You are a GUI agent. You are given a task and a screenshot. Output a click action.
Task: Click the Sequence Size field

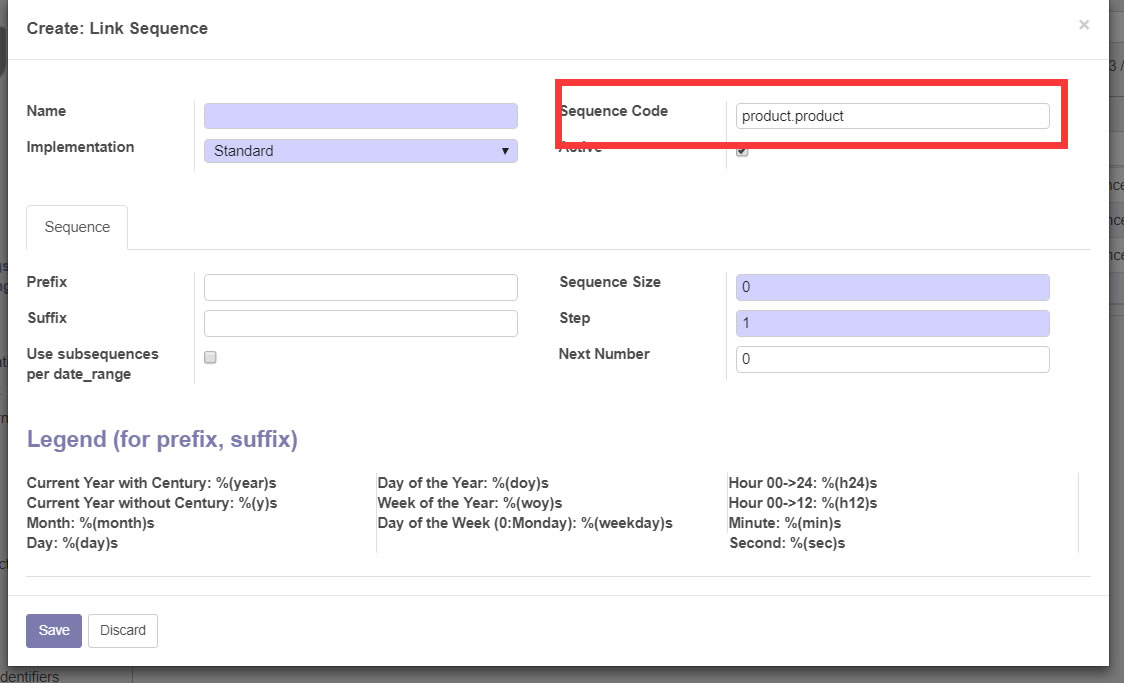pos(892,288)
